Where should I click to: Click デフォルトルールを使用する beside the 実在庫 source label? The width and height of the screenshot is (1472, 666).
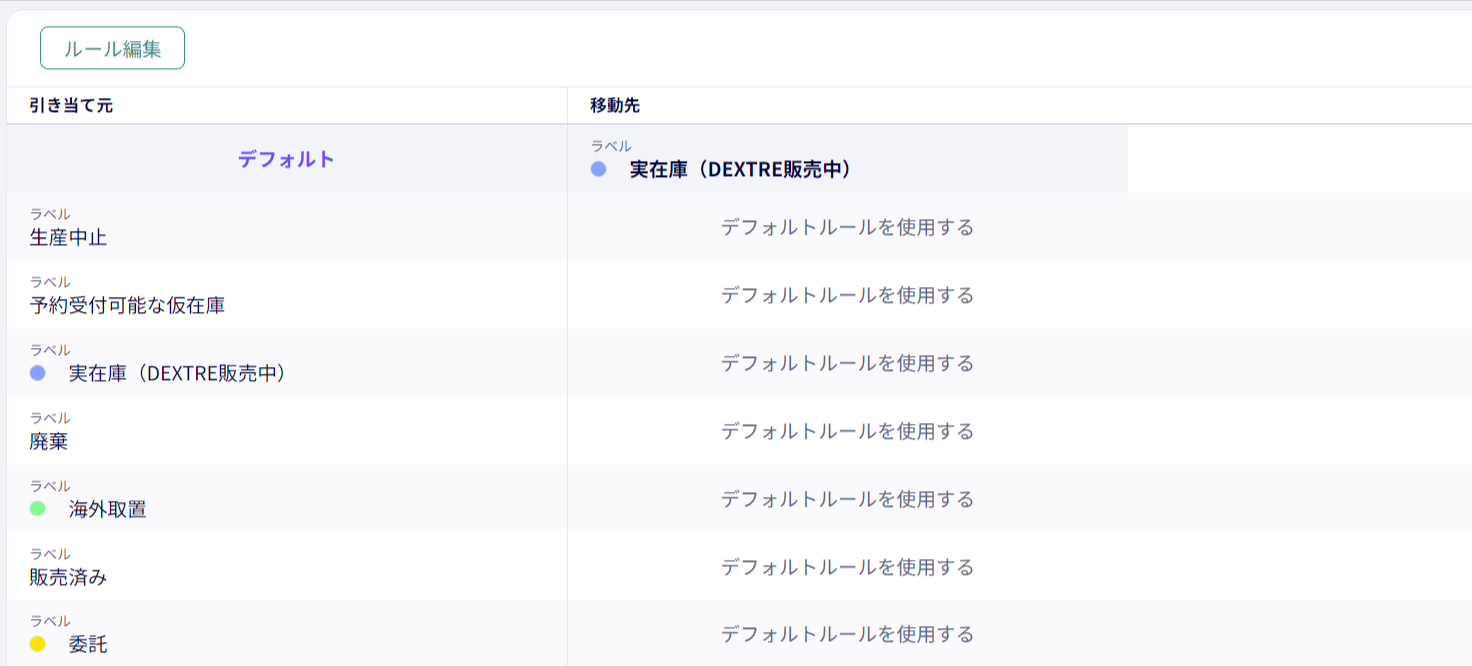pyautogui.click(x=848, y=363)
